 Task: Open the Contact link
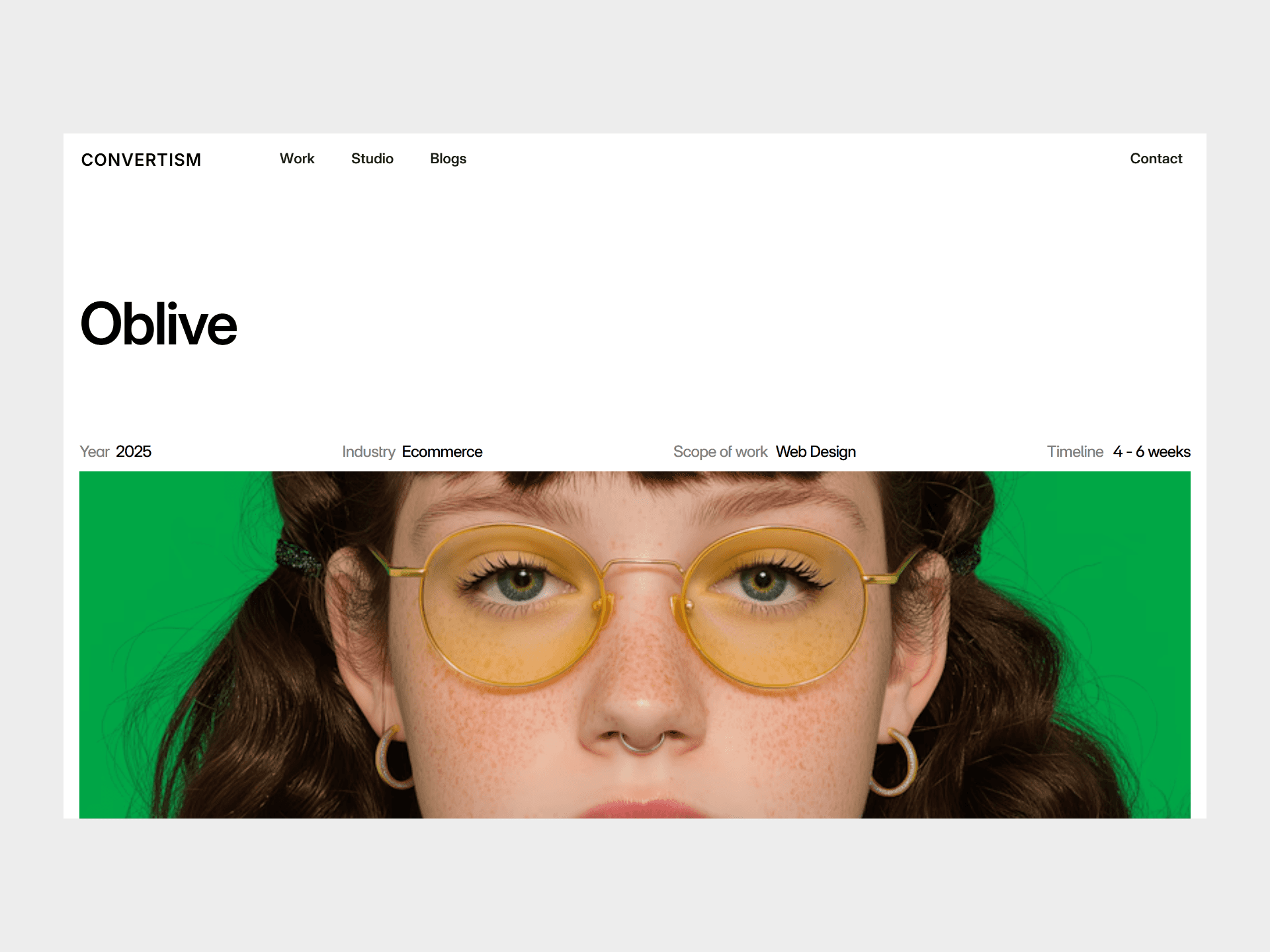pos(1156,159)
